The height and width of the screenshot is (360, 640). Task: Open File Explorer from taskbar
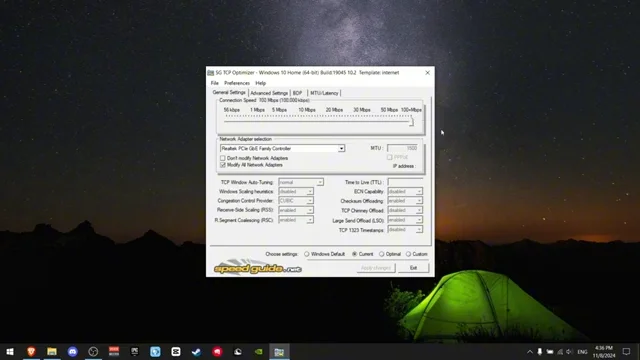(x=52, y=351)
